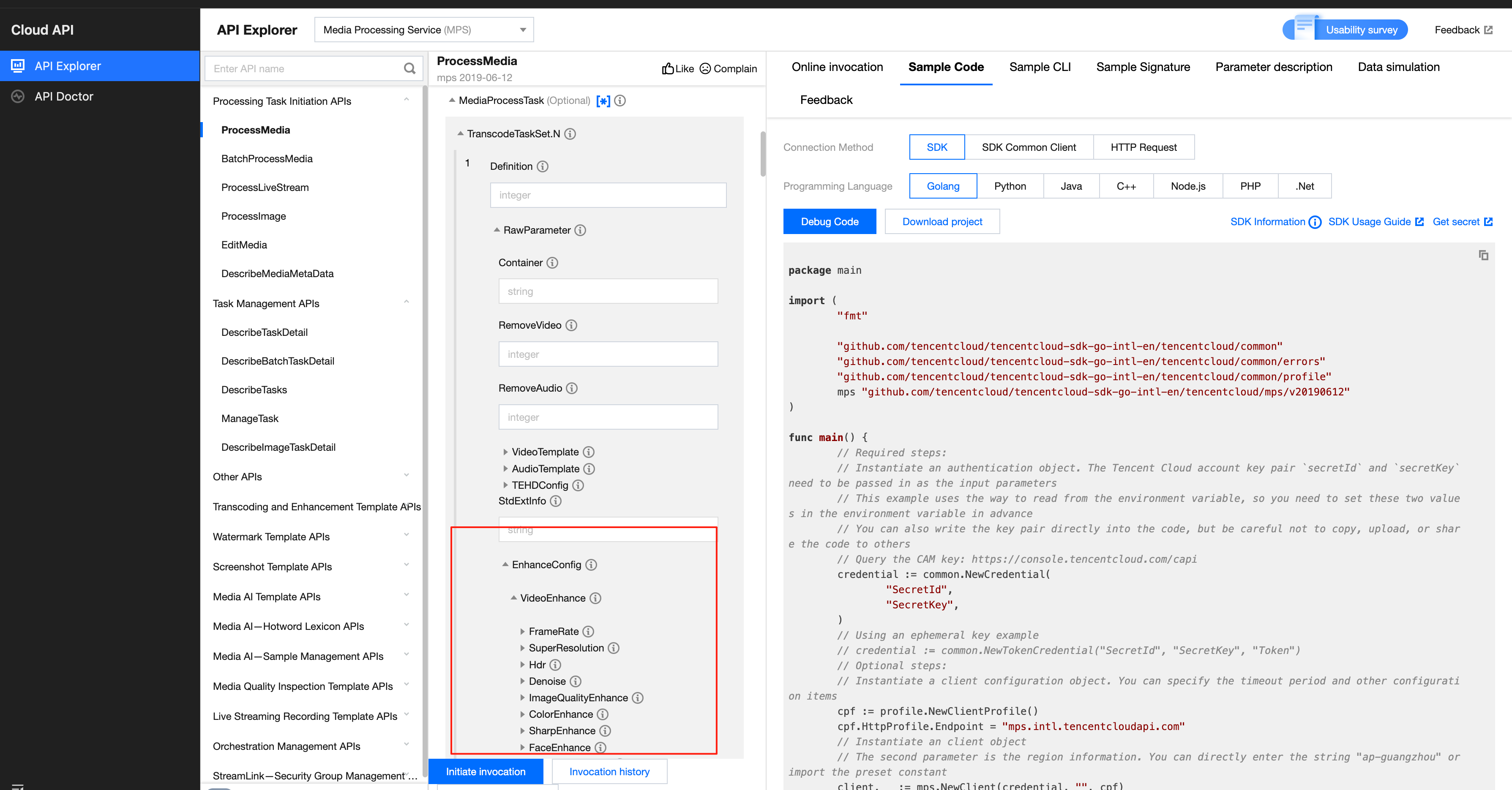Image resolution: width=1512 pixels, height=790 pixels.
Task: Open the API Doctor sidebar icon
Action: pyautogui.click(x=18, y=96)
